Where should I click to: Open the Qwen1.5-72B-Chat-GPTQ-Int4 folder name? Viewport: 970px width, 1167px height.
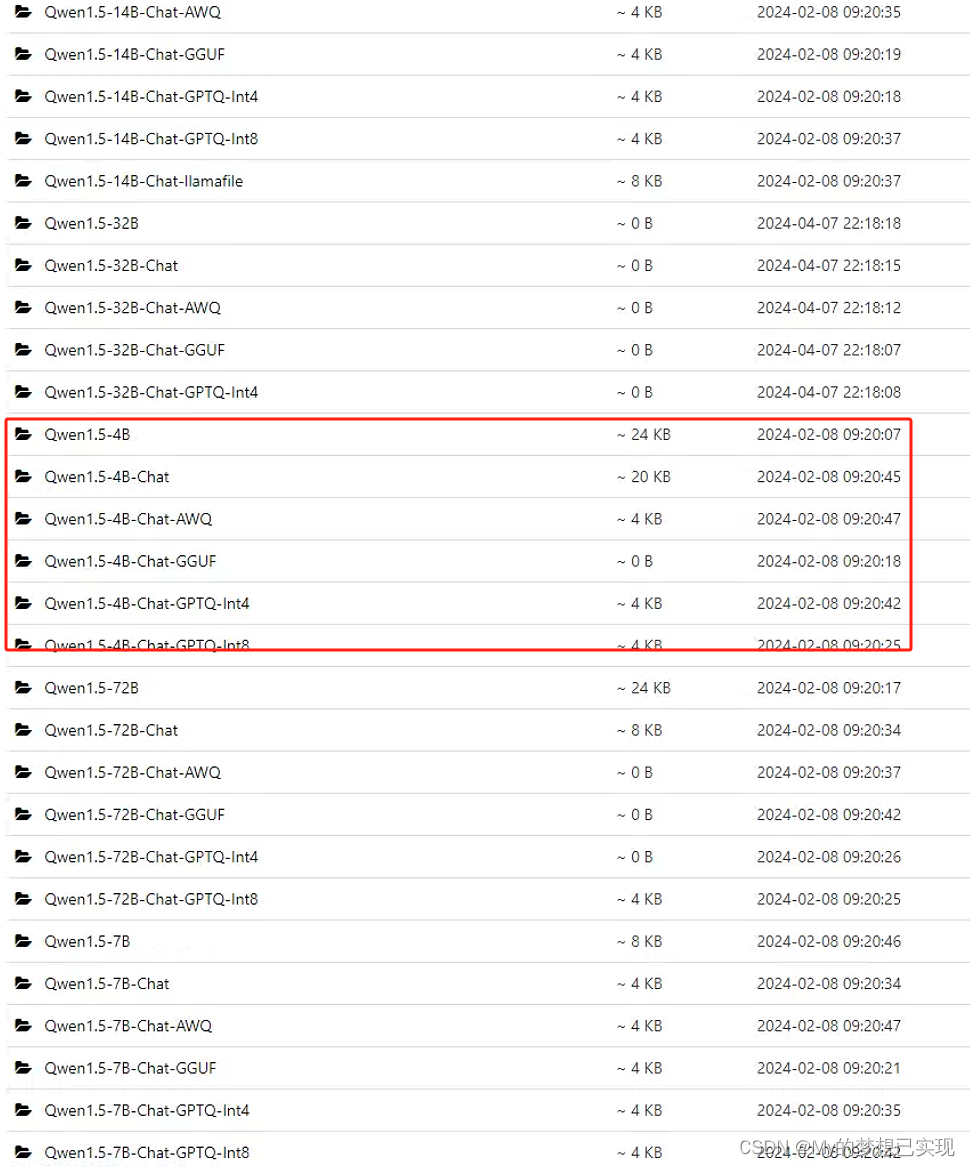151,857
